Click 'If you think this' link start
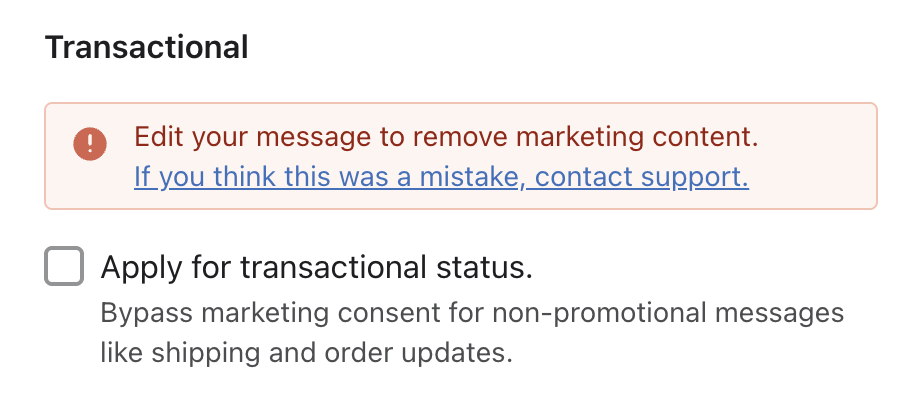The height and width of the screenshot is (414, 910). (x=212, y=178)
